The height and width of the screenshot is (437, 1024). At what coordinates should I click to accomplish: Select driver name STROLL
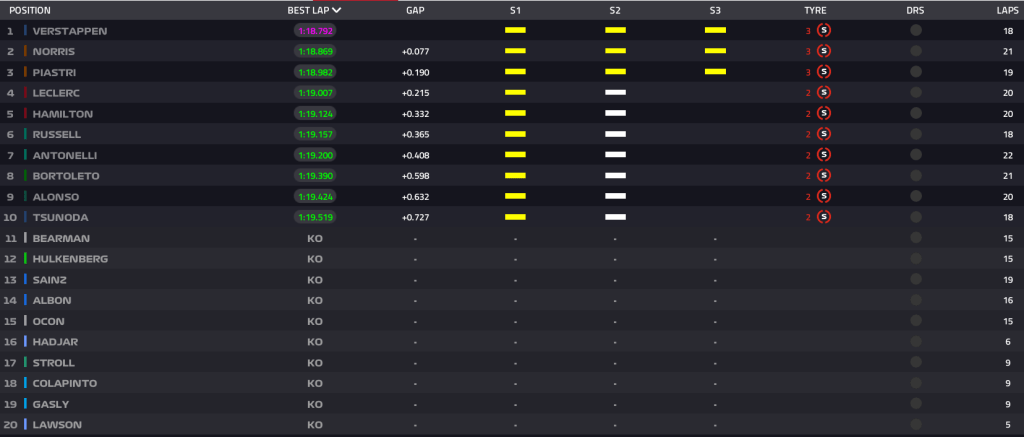coord(54,363)
